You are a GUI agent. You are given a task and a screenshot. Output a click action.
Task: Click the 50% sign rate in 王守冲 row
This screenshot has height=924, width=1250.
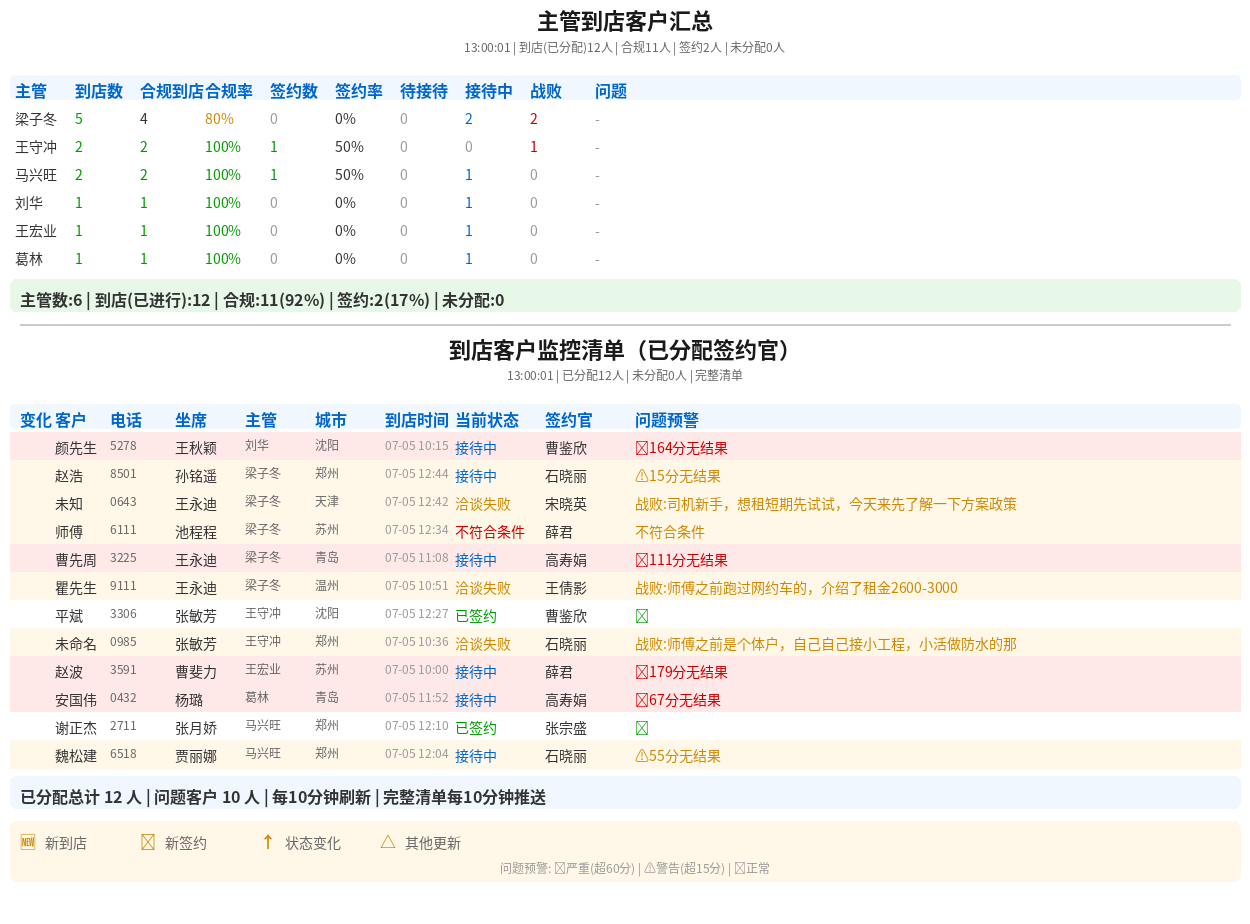(349, 147)
